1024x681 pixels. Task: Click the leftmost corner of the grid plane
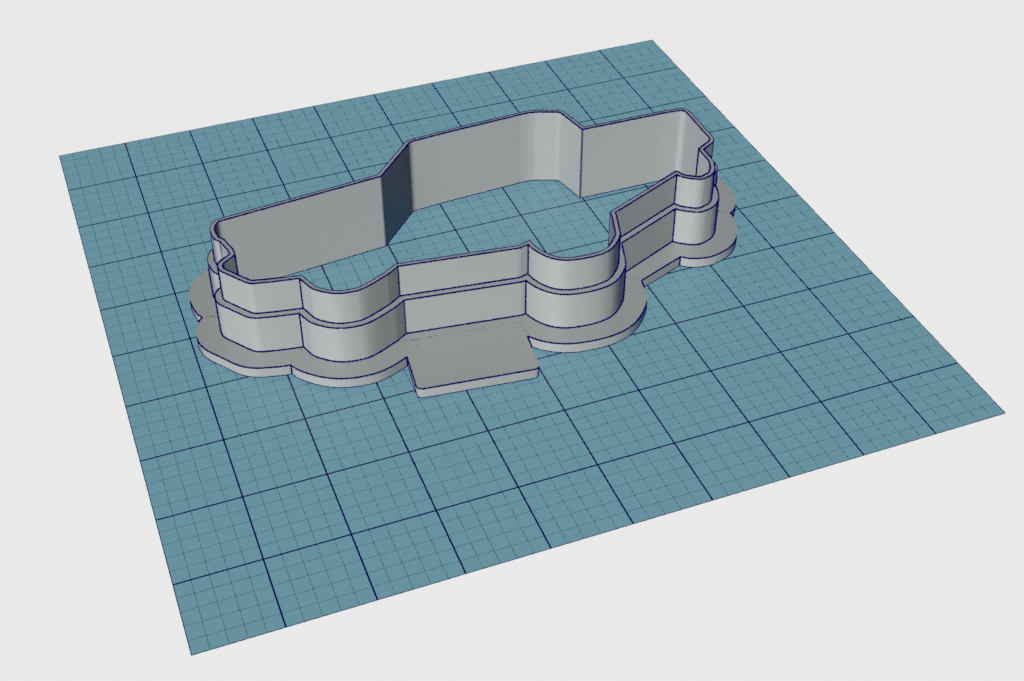point(61,155)
